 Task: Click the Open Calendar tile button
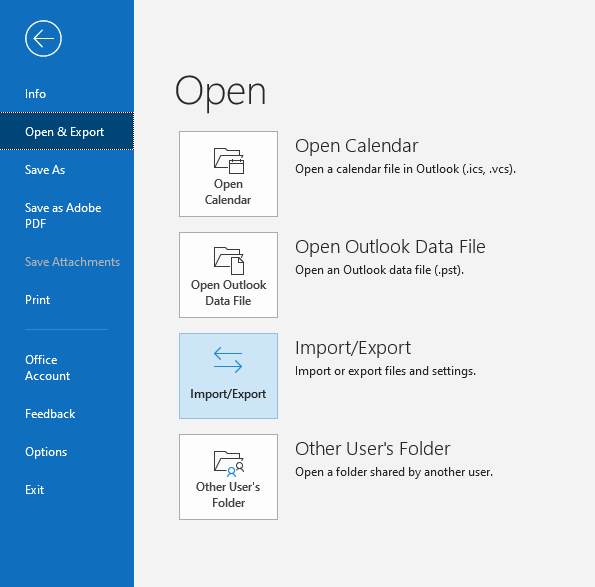click(x=228, y=174)
